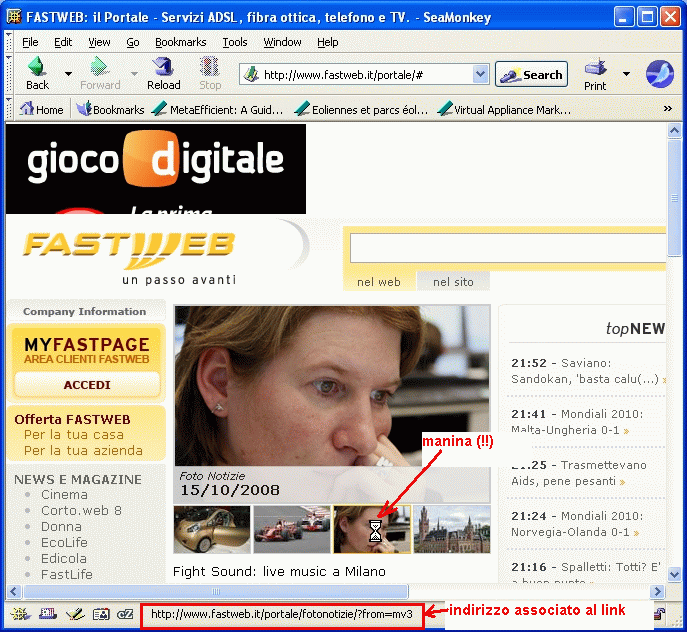The height and width of the screenshot is (632, 687).
Task: Open the EcoLife link
Action: (x=64, y=542)
